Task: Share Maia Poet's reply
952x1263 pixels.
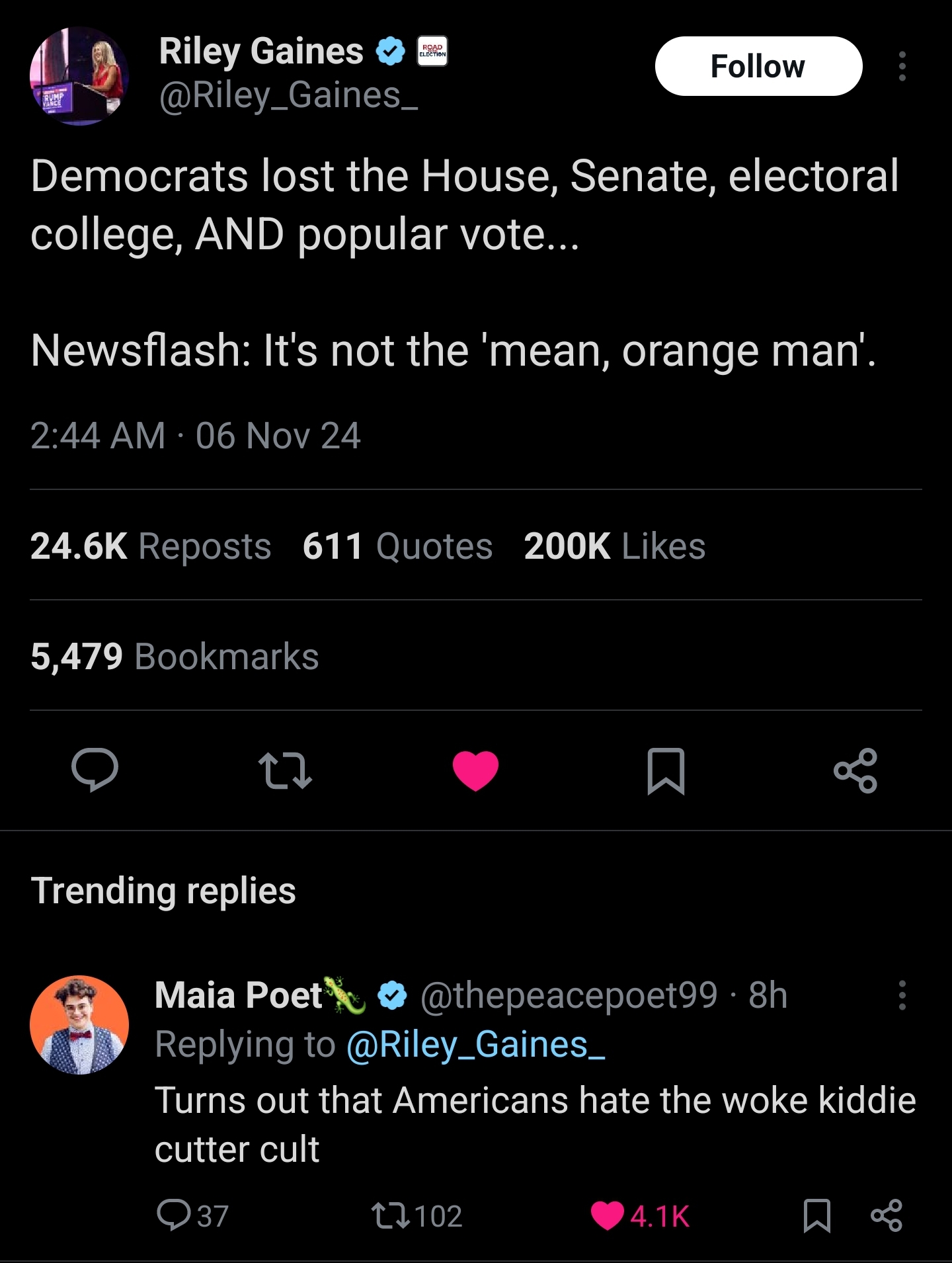Action: [x=886, y=1215]
